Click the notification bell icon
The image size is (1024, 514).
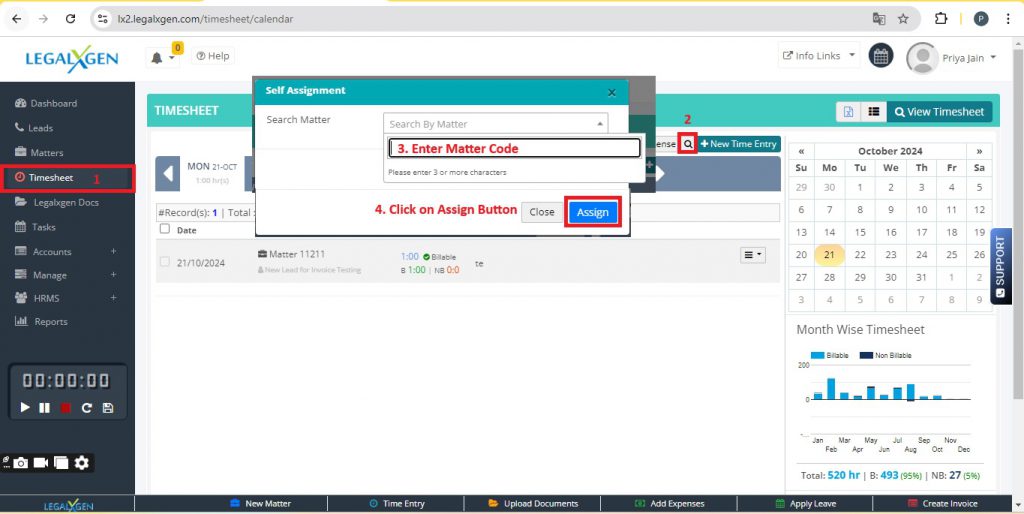(157, 57)
